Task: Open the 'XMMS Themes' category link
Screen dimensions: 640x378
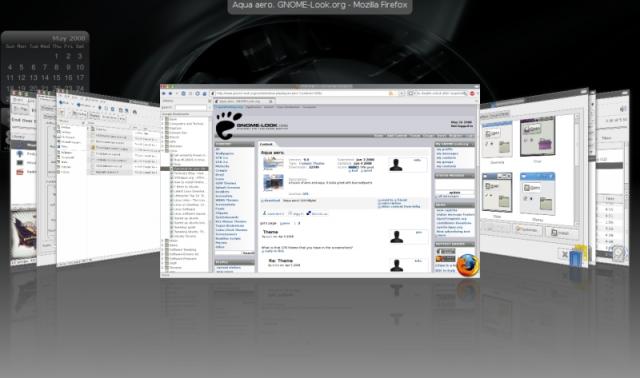Action: tap(227, 200)
